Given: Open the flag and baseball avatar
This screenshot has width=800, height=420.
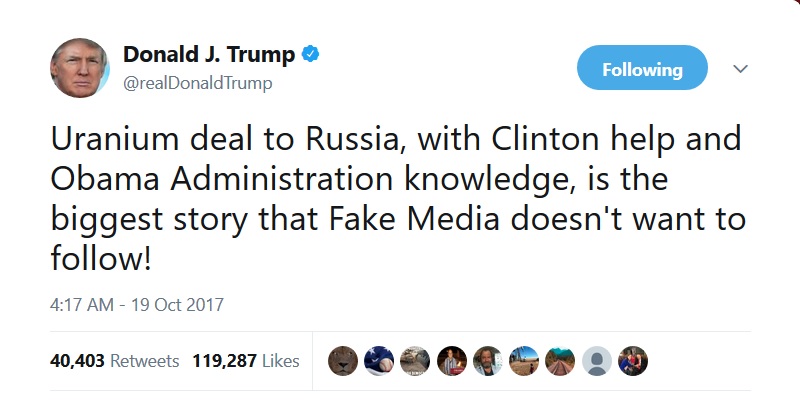Looking at the screenshot, I should 379,361.
